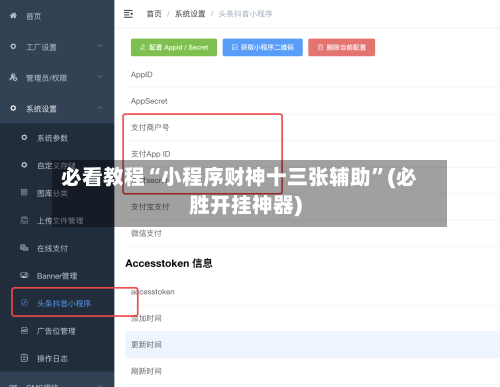This screenshot has width=500, height=387.
Task: Click the 支付商户号 row label
Action: 150,127
